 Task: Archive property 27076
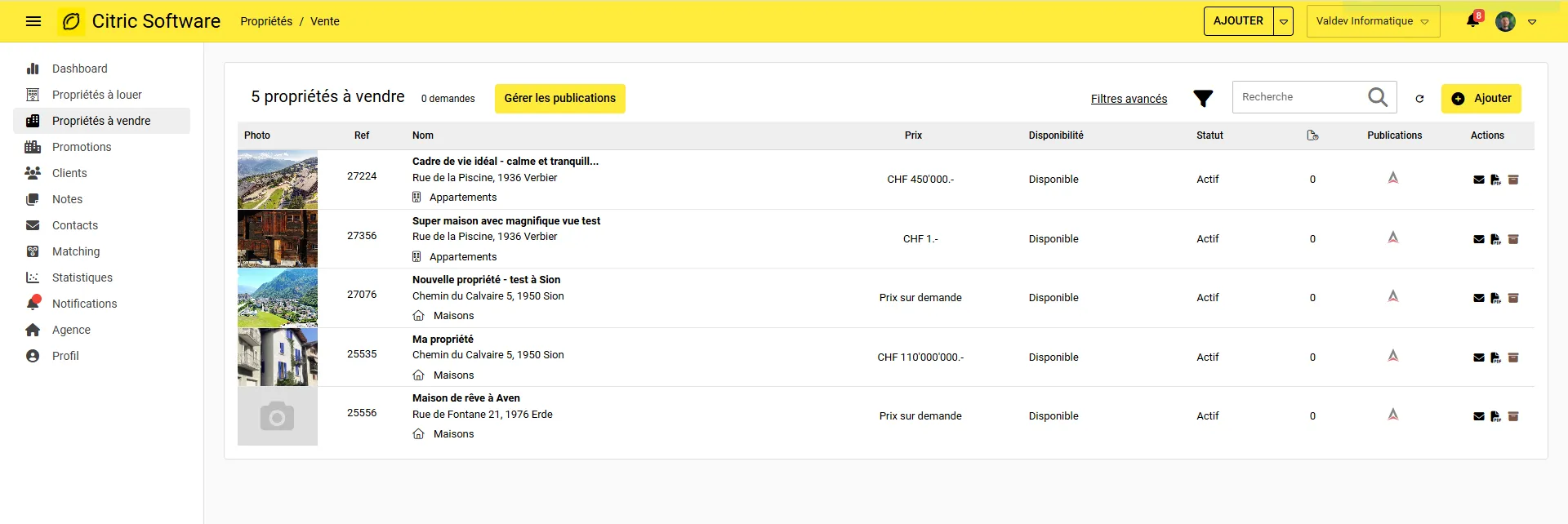(x=1513, y=298)
